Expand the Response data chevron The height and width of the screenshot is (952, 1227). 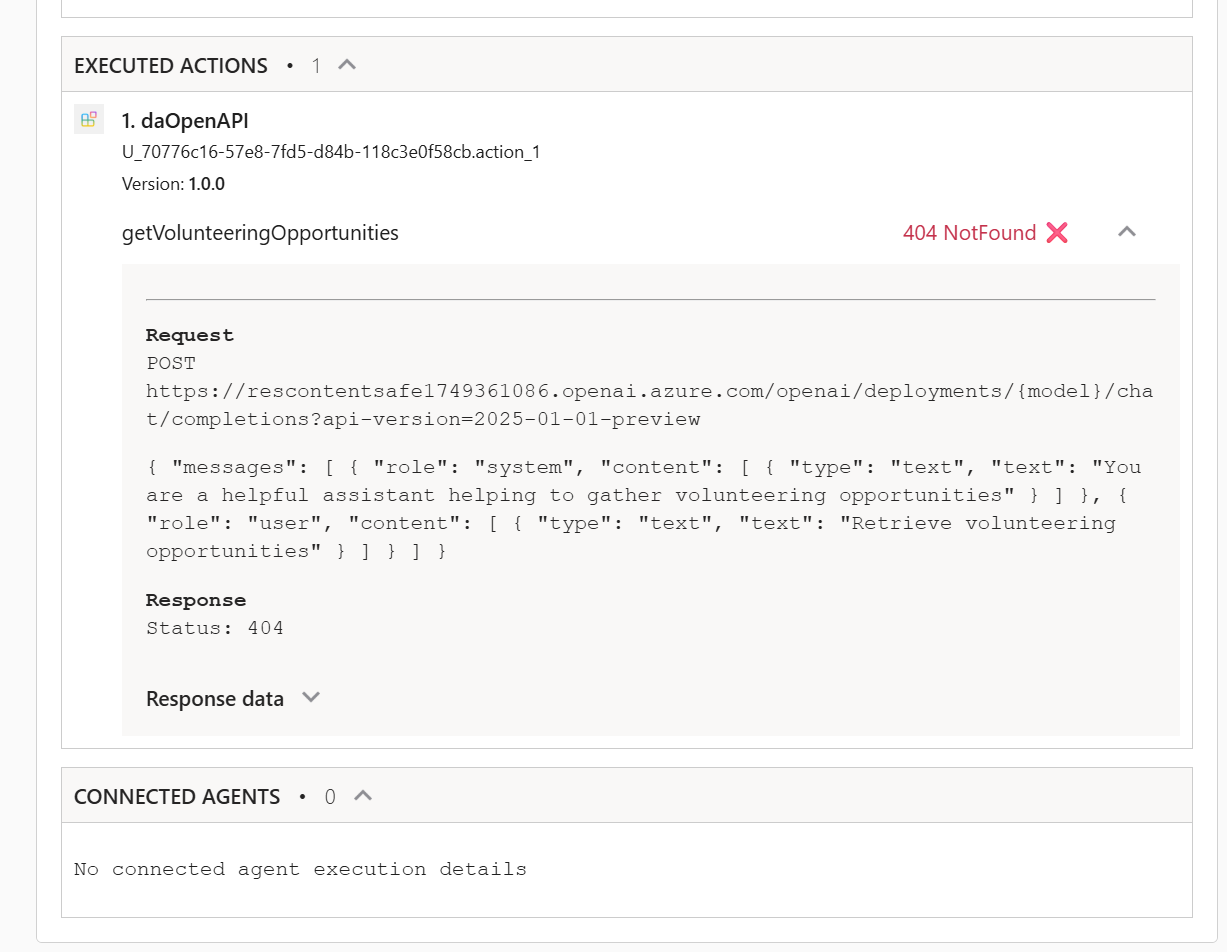[x=311, y=698]
